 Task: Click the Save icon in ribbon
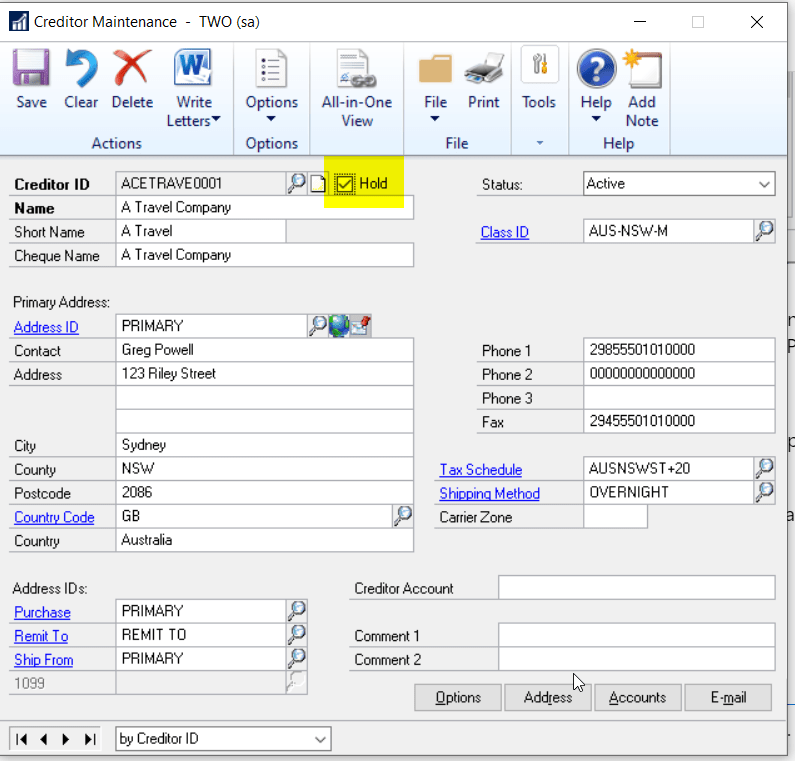pos(31,72)
